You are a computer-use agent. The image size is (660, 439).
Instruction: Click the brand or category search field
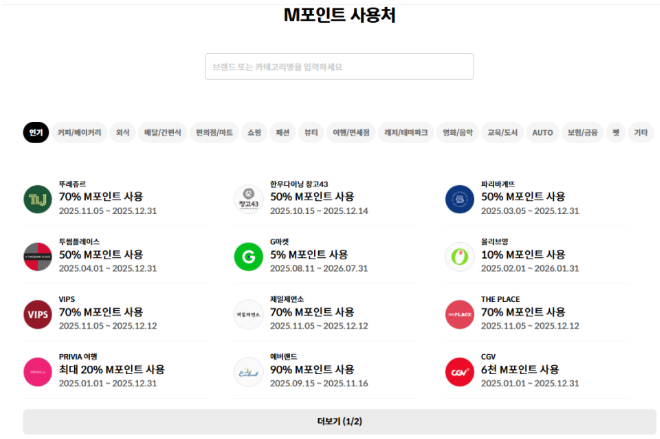pyautogui.click(x=339, y=67)
